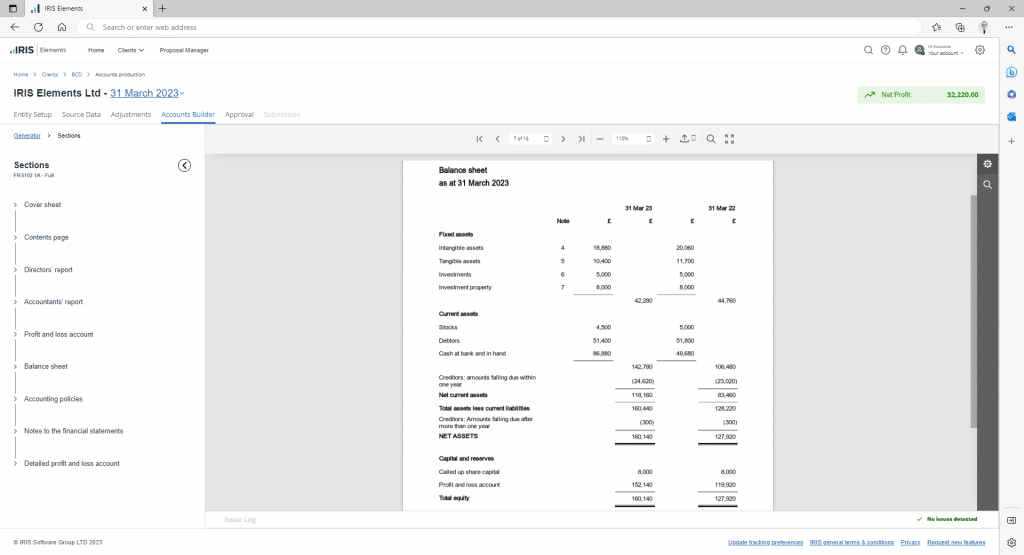Open the IRIS header settings gear
This screenshot has height=555, width=1024.
[980, 50]
